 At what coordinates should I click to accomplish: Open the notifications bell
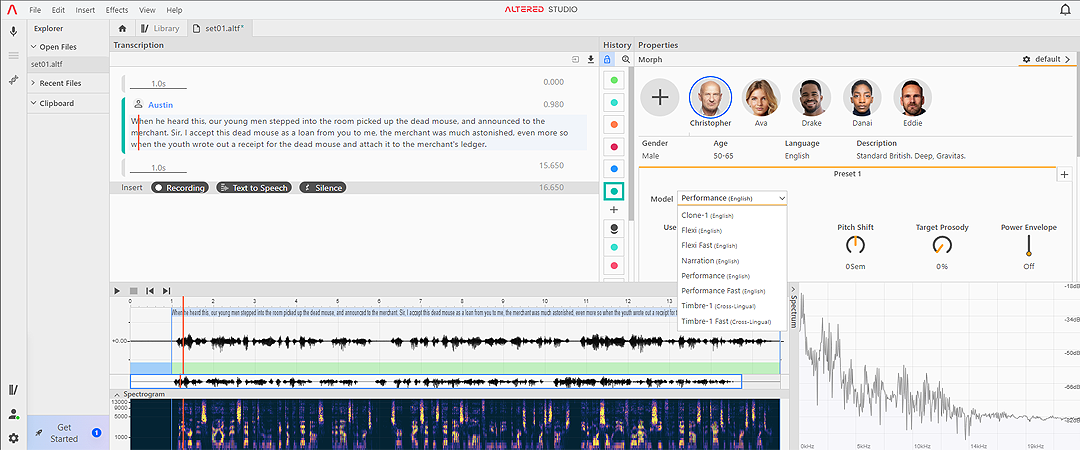[1064, 10]
